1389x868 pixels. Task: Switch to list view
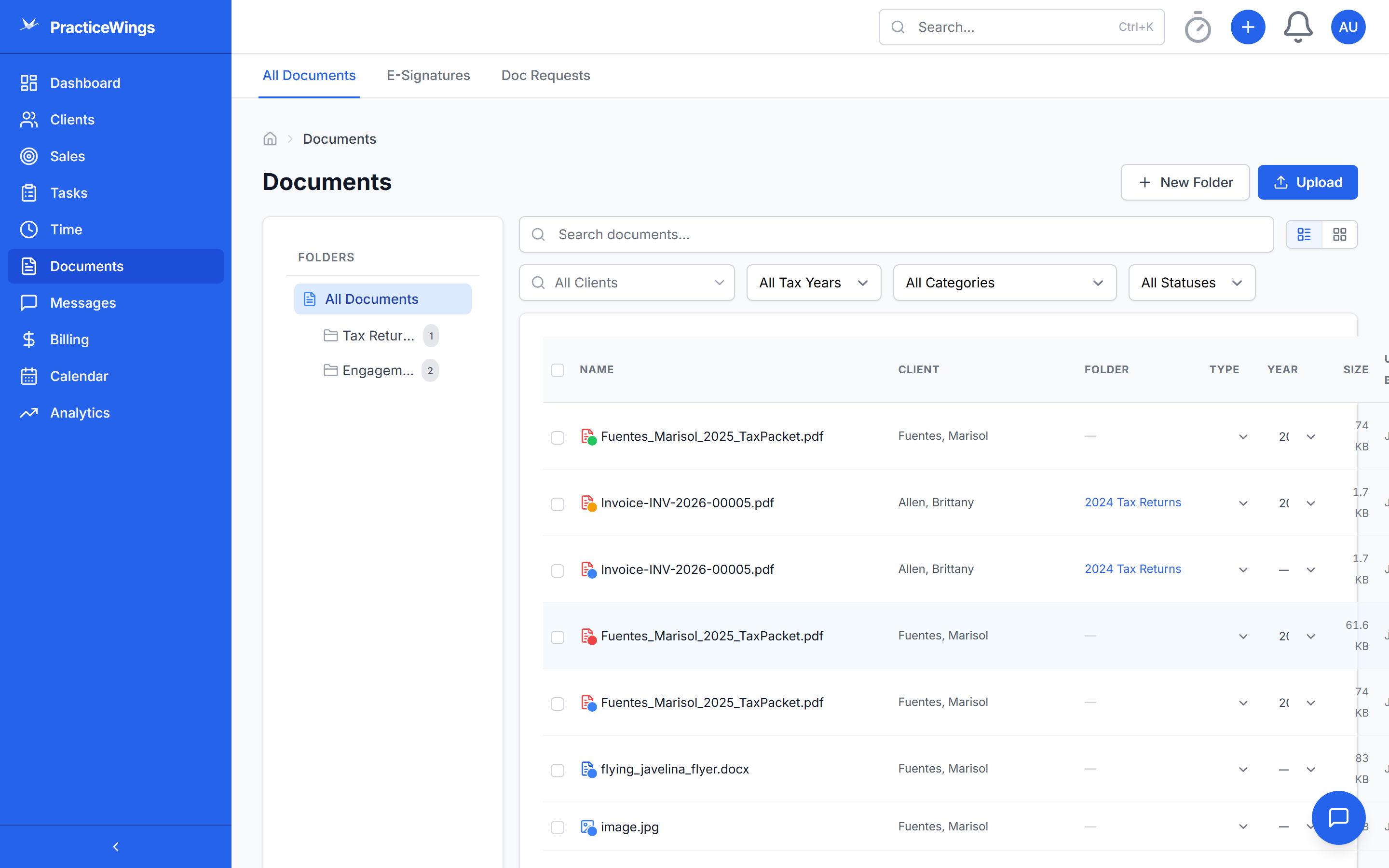[x=1304, y=234]
